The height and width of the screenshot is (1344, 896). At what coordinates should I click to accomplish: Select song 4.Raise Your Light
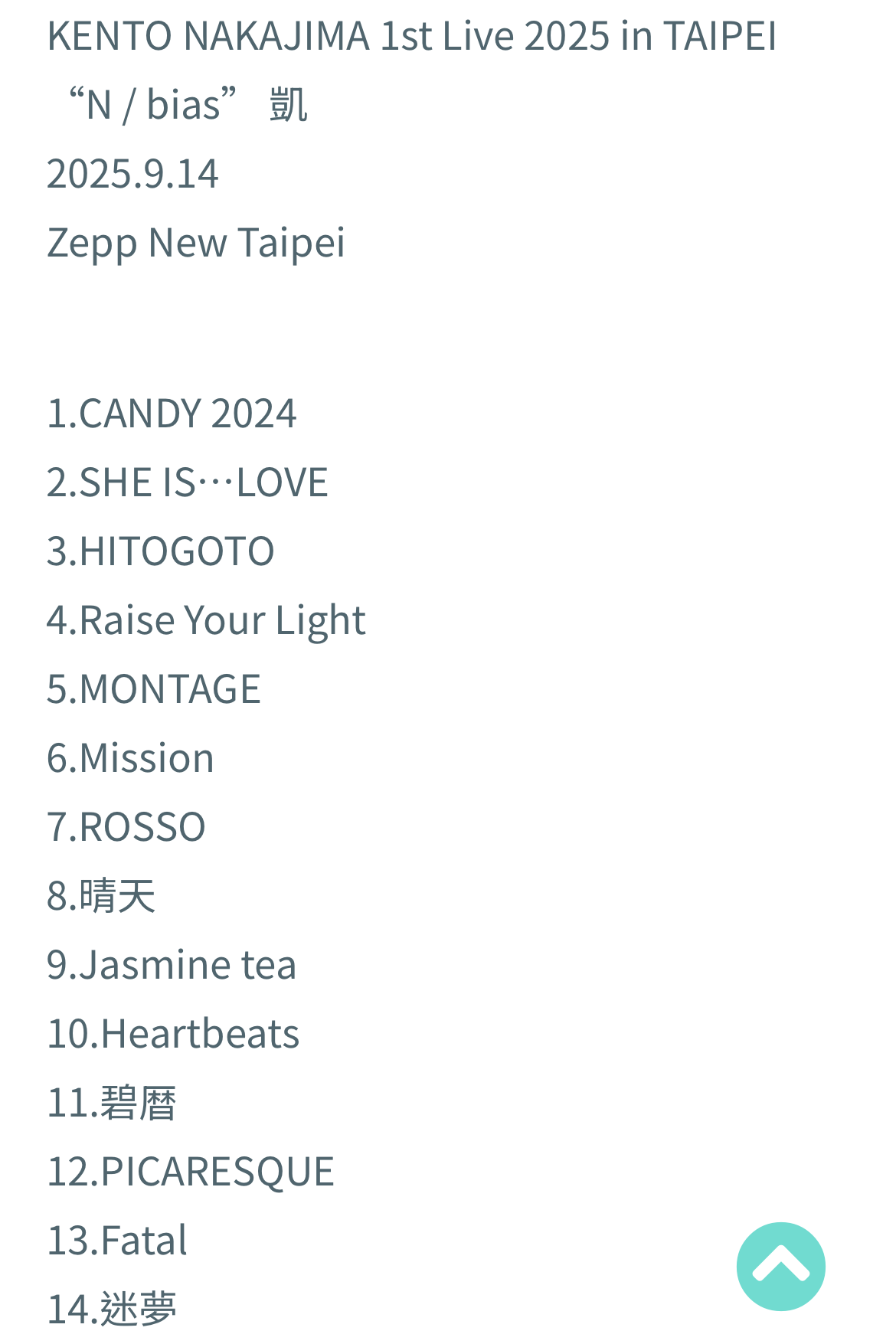coord(206,620)
